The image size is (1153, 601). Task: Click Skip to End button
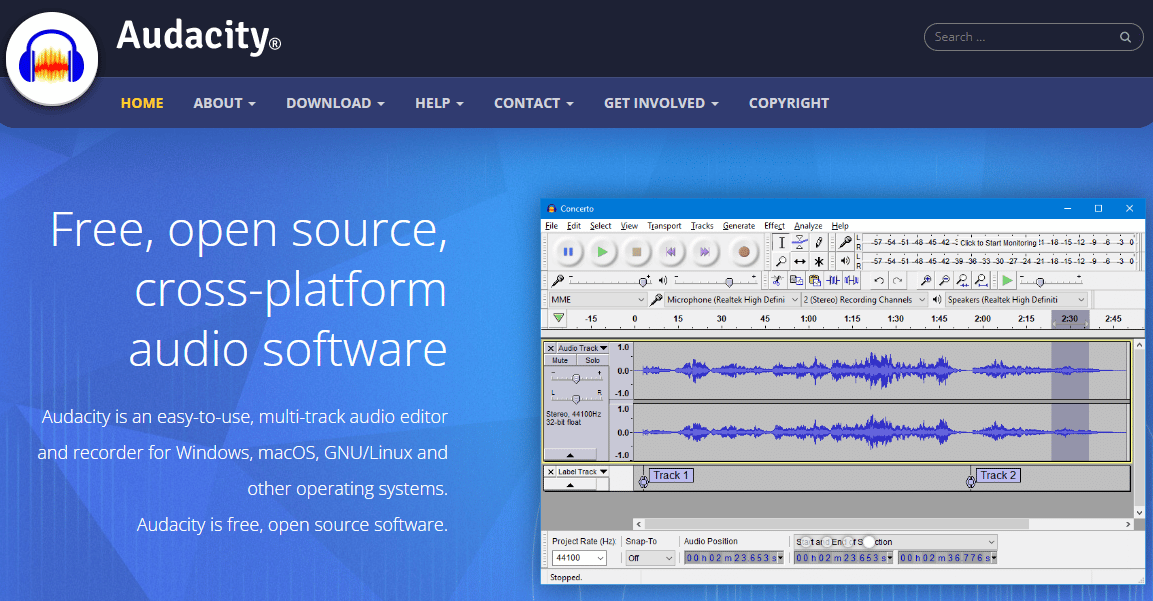tap(704, 252)
